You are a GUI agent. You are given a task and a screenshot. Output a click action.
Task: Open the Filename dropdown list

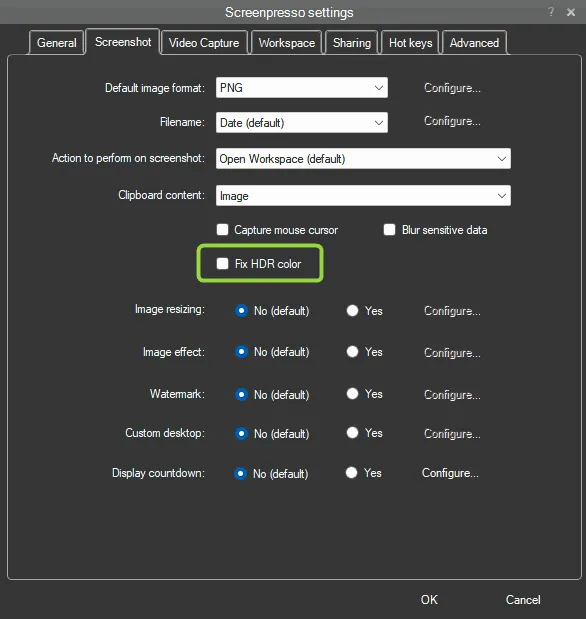coord(302,122)
